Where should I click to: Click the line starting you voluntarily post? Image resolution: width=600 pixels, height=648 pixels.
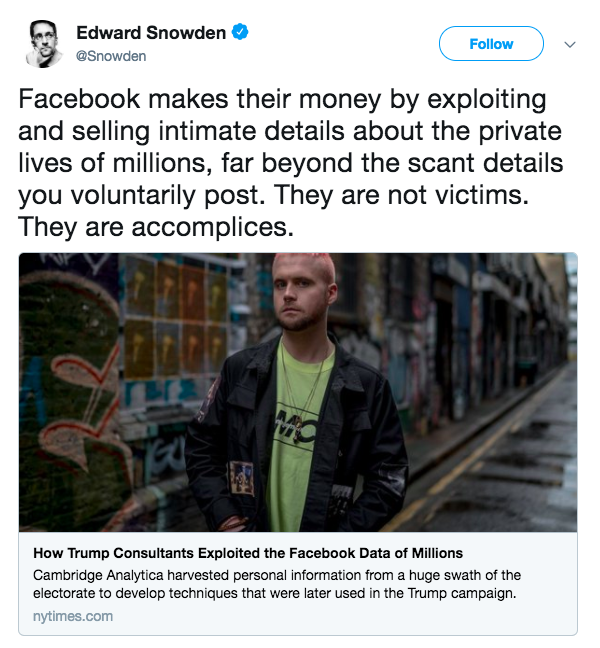coord(273,195)
